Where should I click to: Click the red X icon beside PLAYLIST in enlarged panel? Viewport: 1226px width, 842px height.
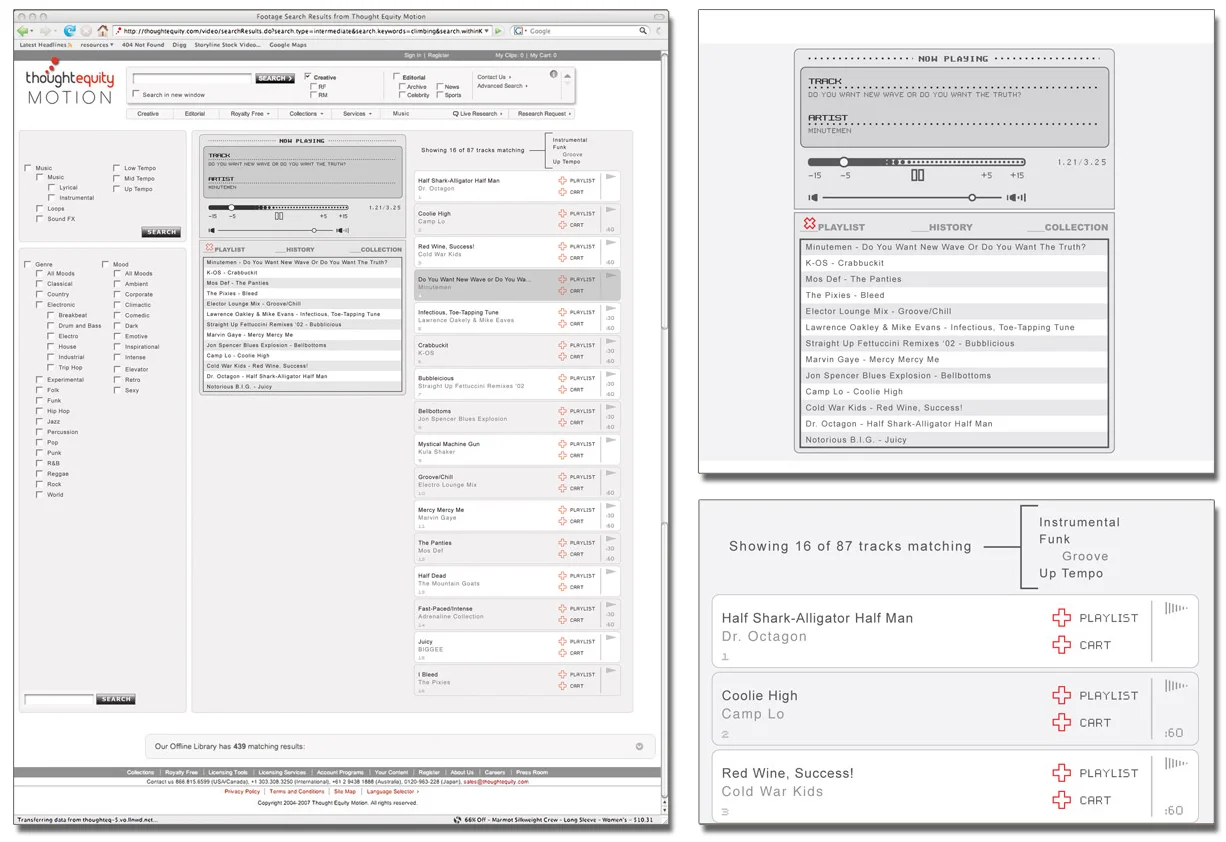coord(810,225)
